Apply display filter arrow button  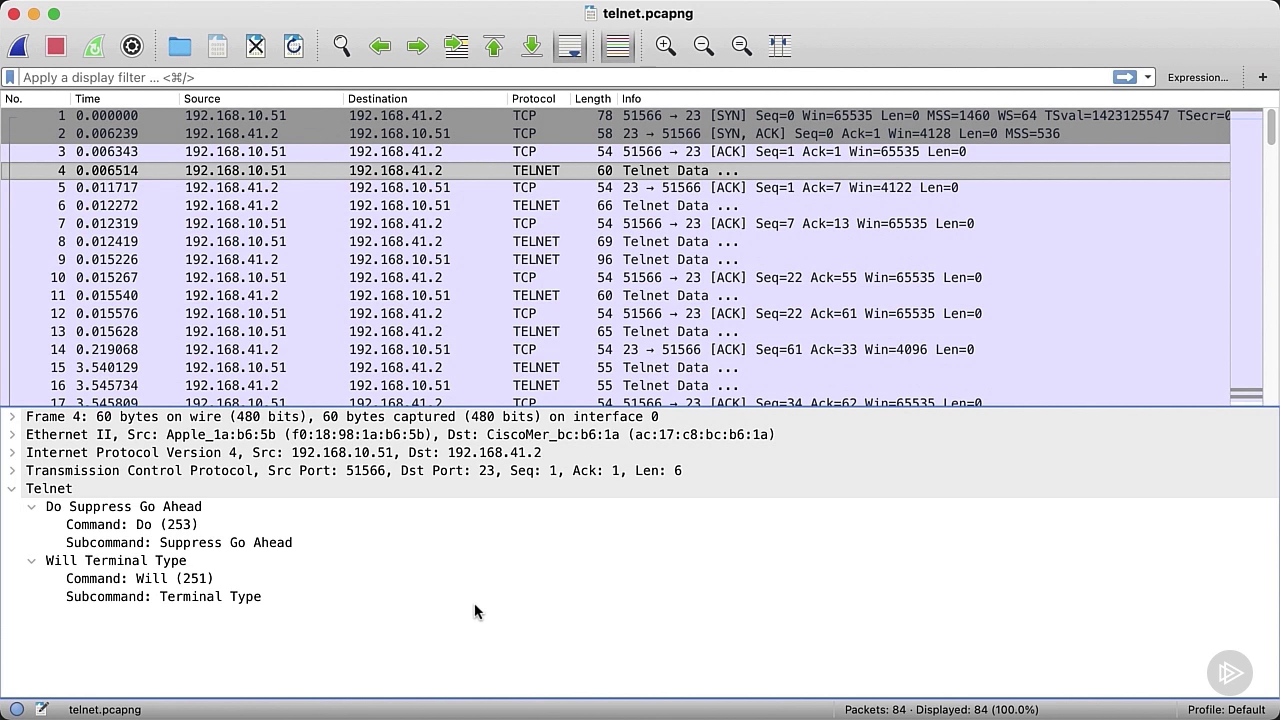tap(1125, 77)
